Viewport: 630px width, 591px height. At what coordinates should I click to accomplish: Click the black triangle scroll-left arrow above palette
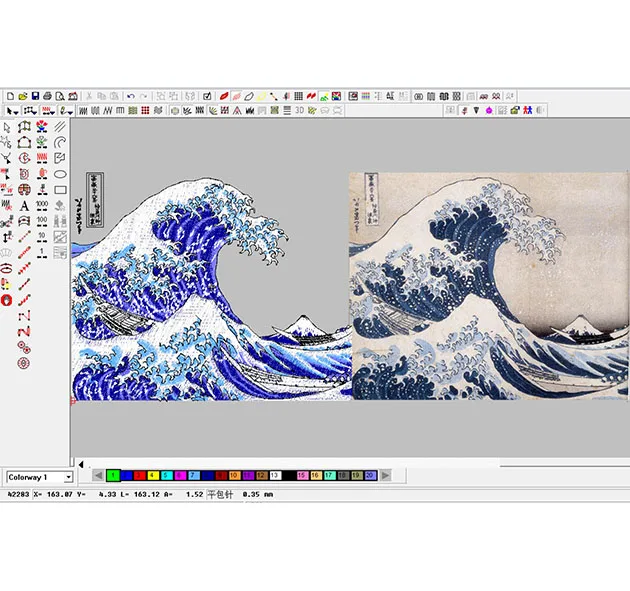(81, 464)
